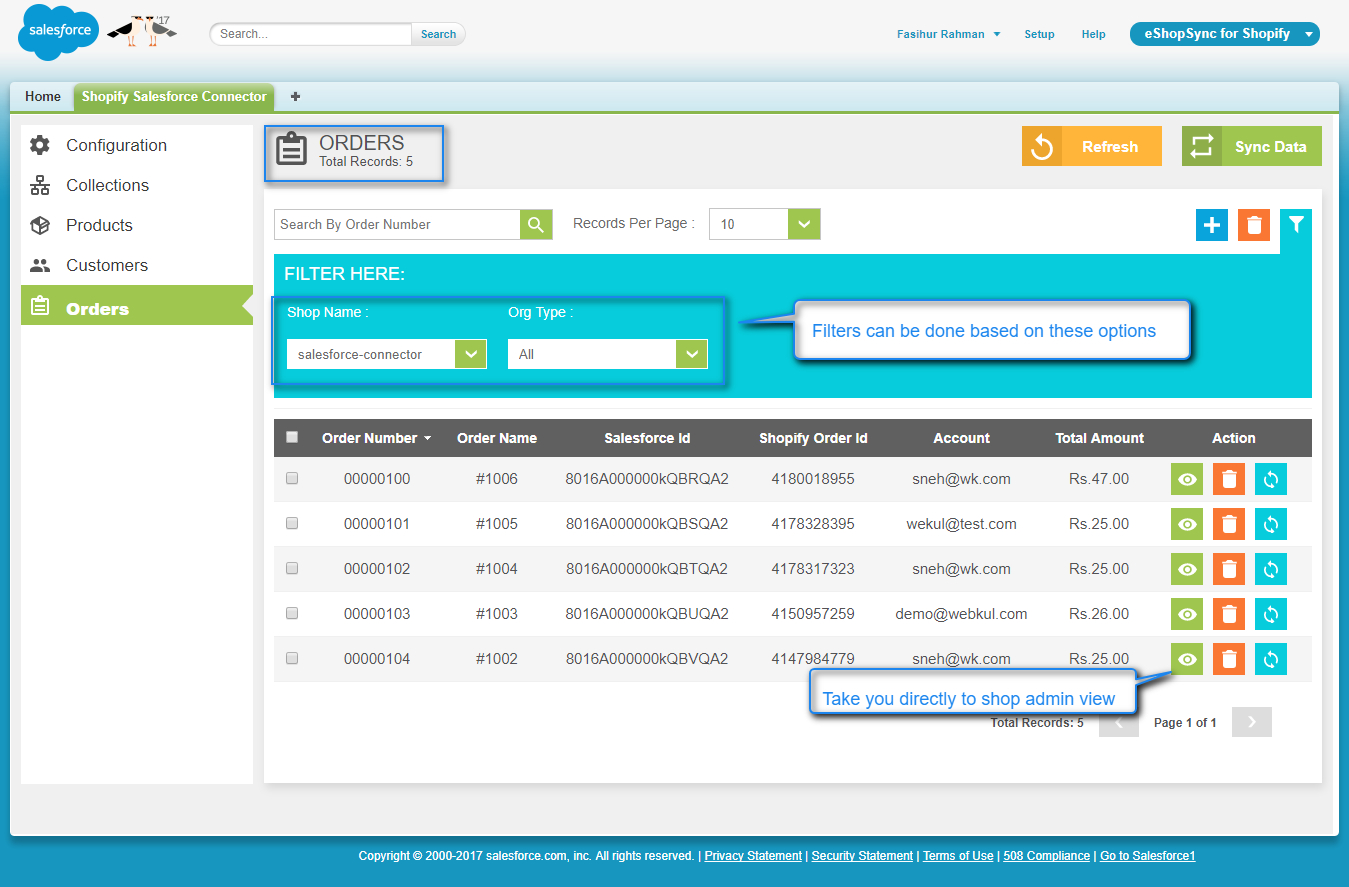Image resolution: width=1349 pixels, height=887 pixels.
Task: Click the Products box icon
Action: [x=40, y=225]
